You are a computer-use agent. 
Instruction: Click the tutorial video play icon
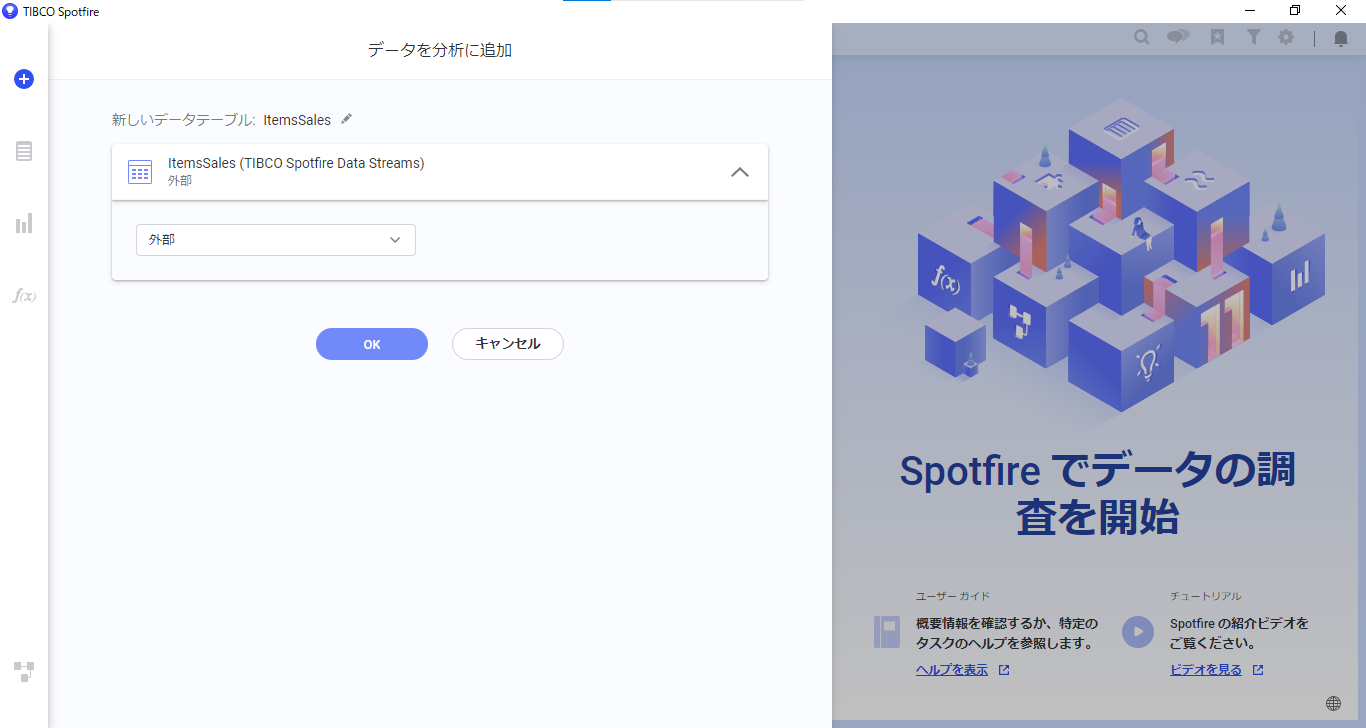1138,632
